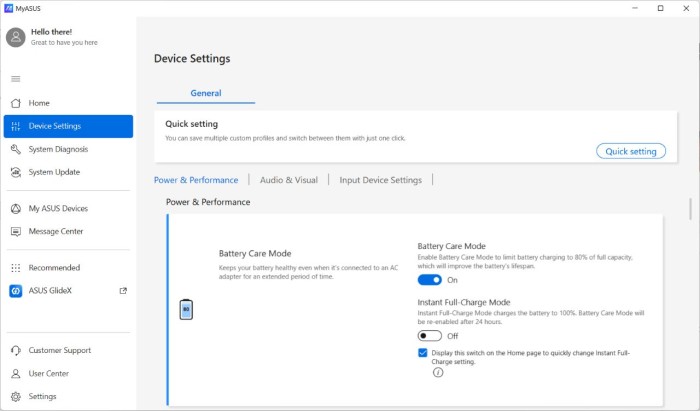Open GlideX via external link icon

[x=123, y=291]
